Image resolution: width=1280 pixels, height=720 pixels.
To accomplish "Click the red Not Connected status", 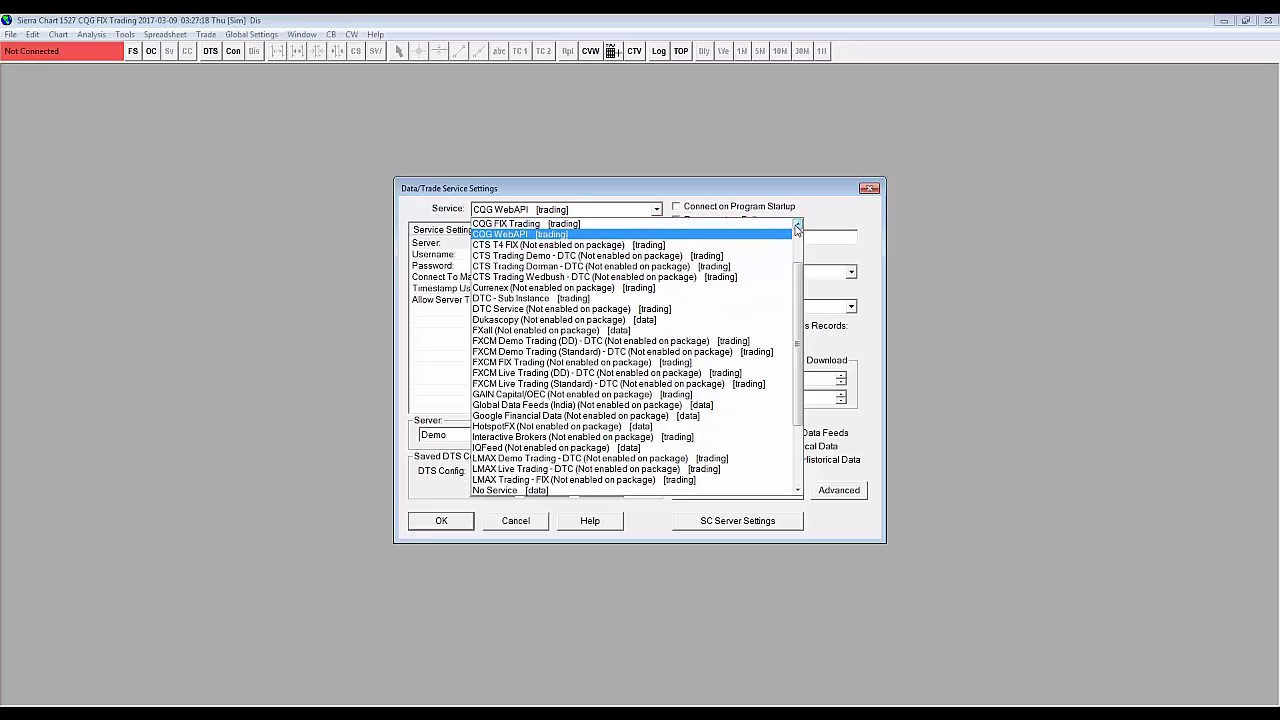I will [x=62, y=51].
